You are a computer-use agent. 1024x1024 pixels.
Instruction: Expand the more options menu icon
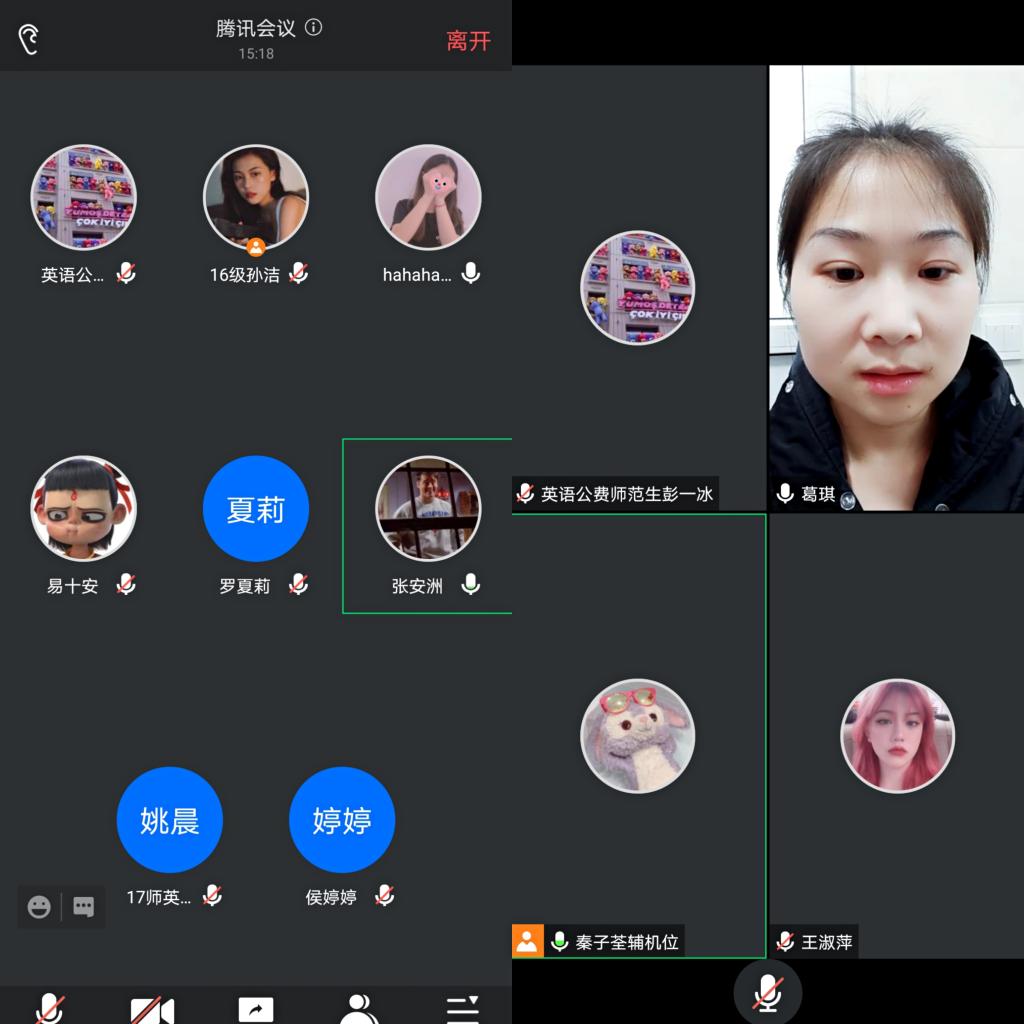[462, 1008]
